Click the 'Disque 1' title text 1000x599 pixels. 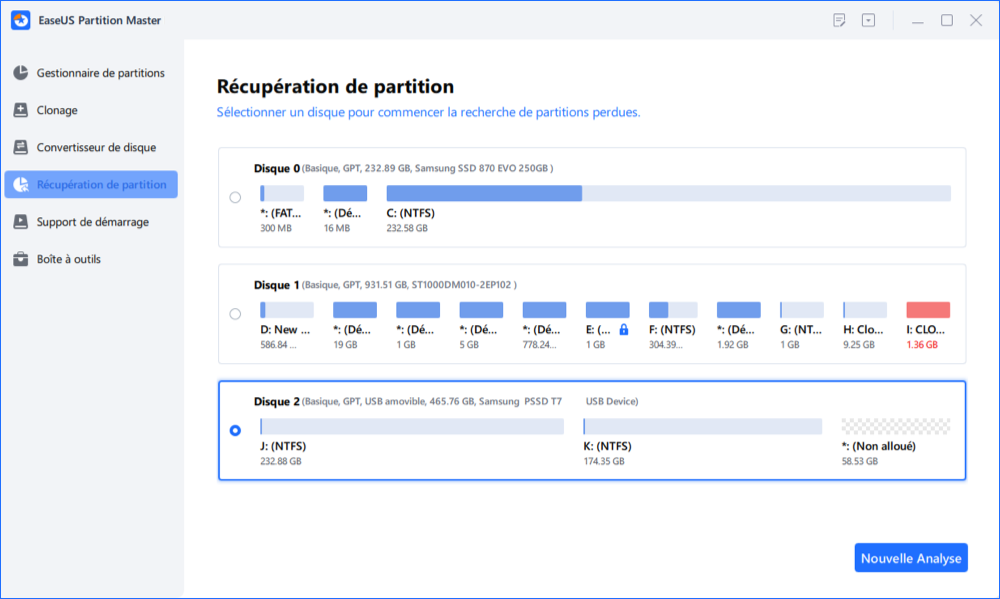pyautogui.click(x=277, y=285)
